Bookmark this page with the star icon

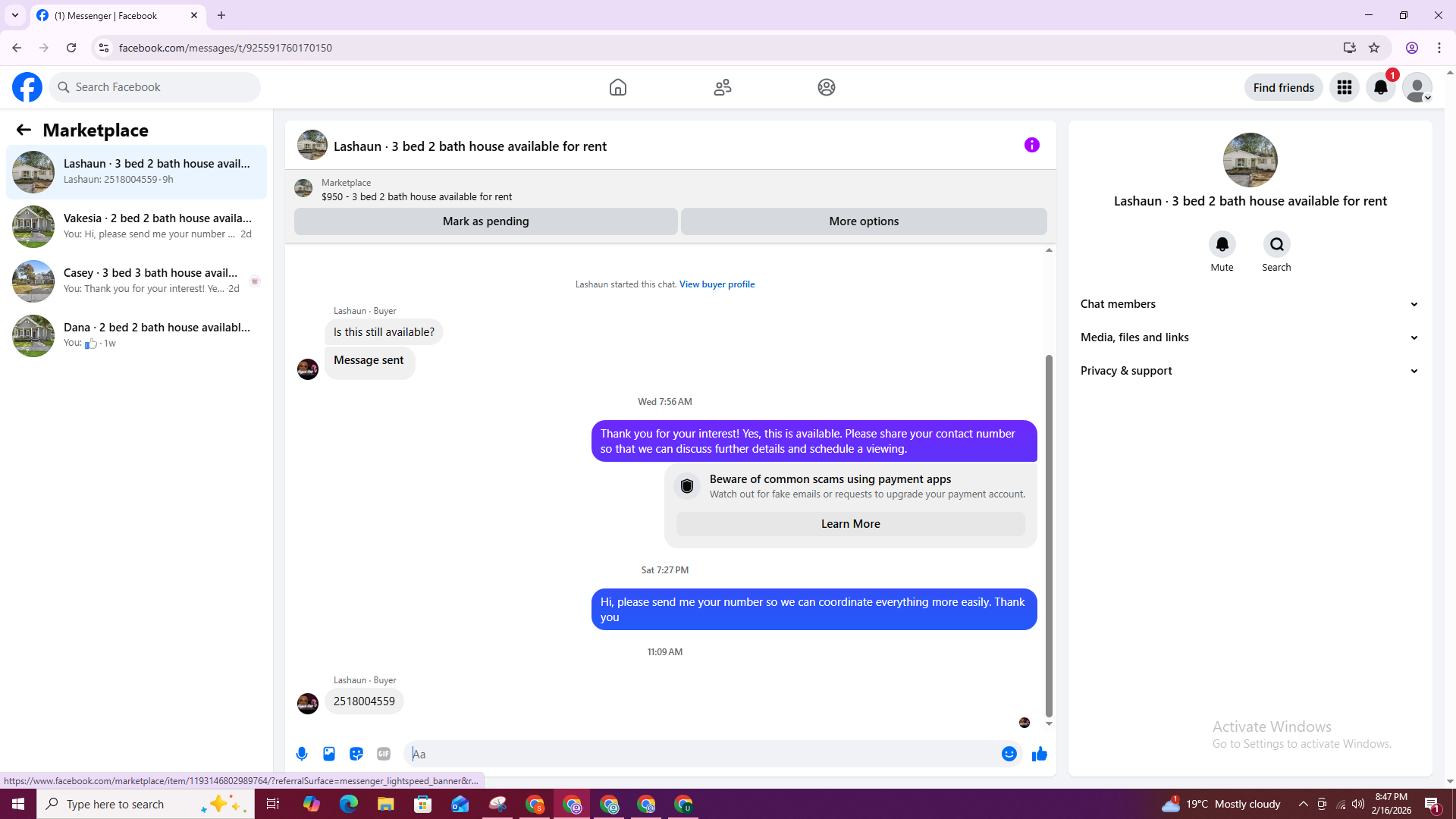click(x=1374, y=48)
